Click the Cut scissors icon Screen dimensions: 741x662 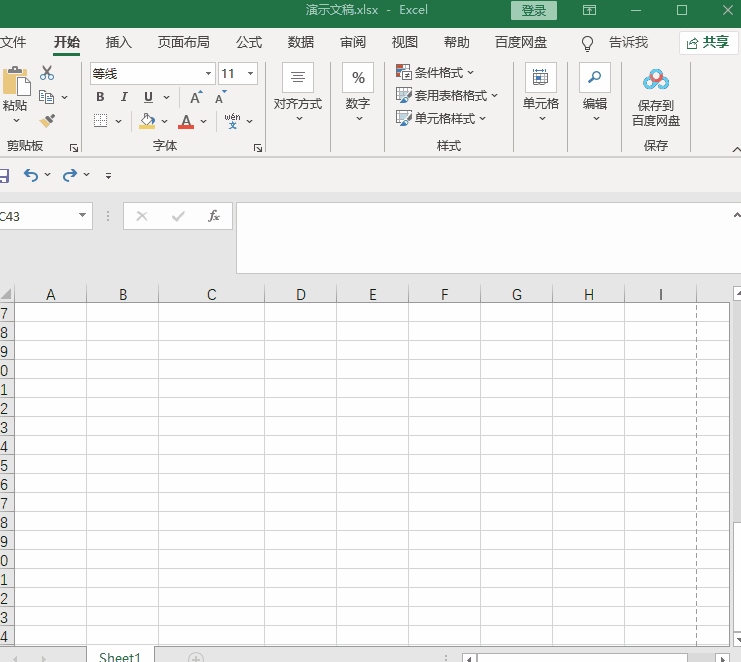(x=47, y=74)
